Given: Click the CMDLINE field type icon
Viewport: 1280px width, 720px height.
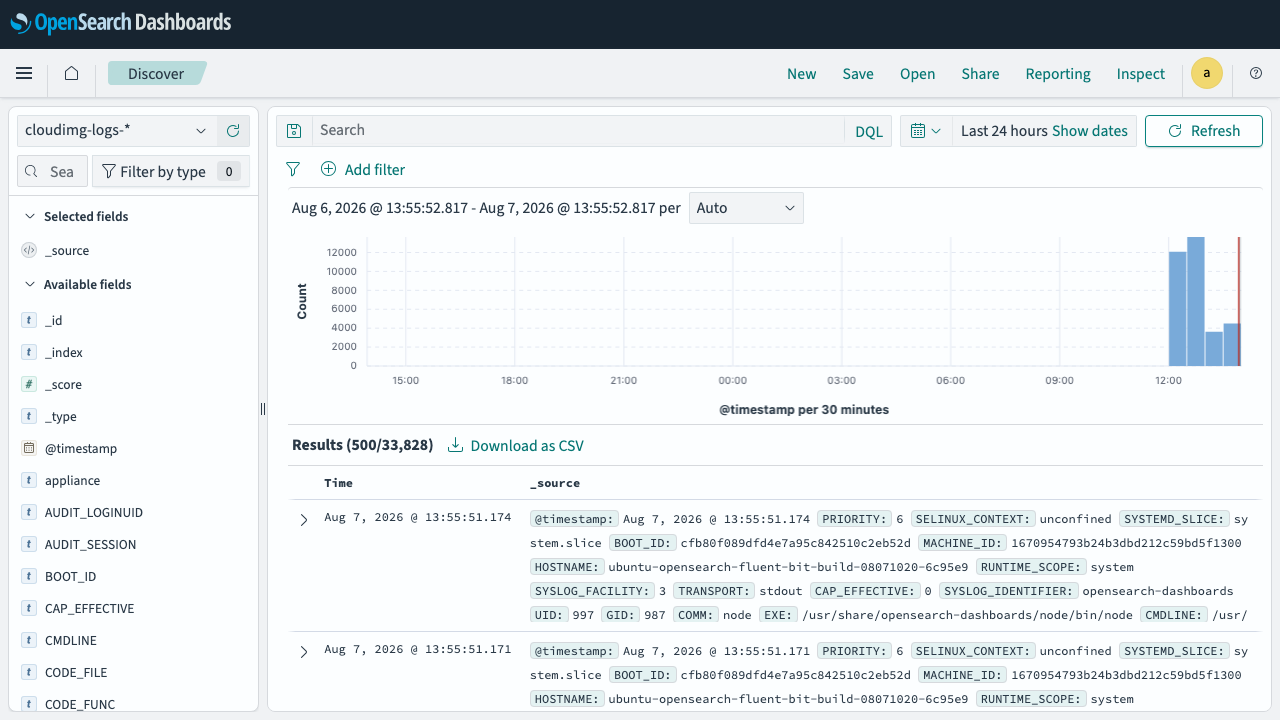Looking at the screenshot, I should 29,641.
